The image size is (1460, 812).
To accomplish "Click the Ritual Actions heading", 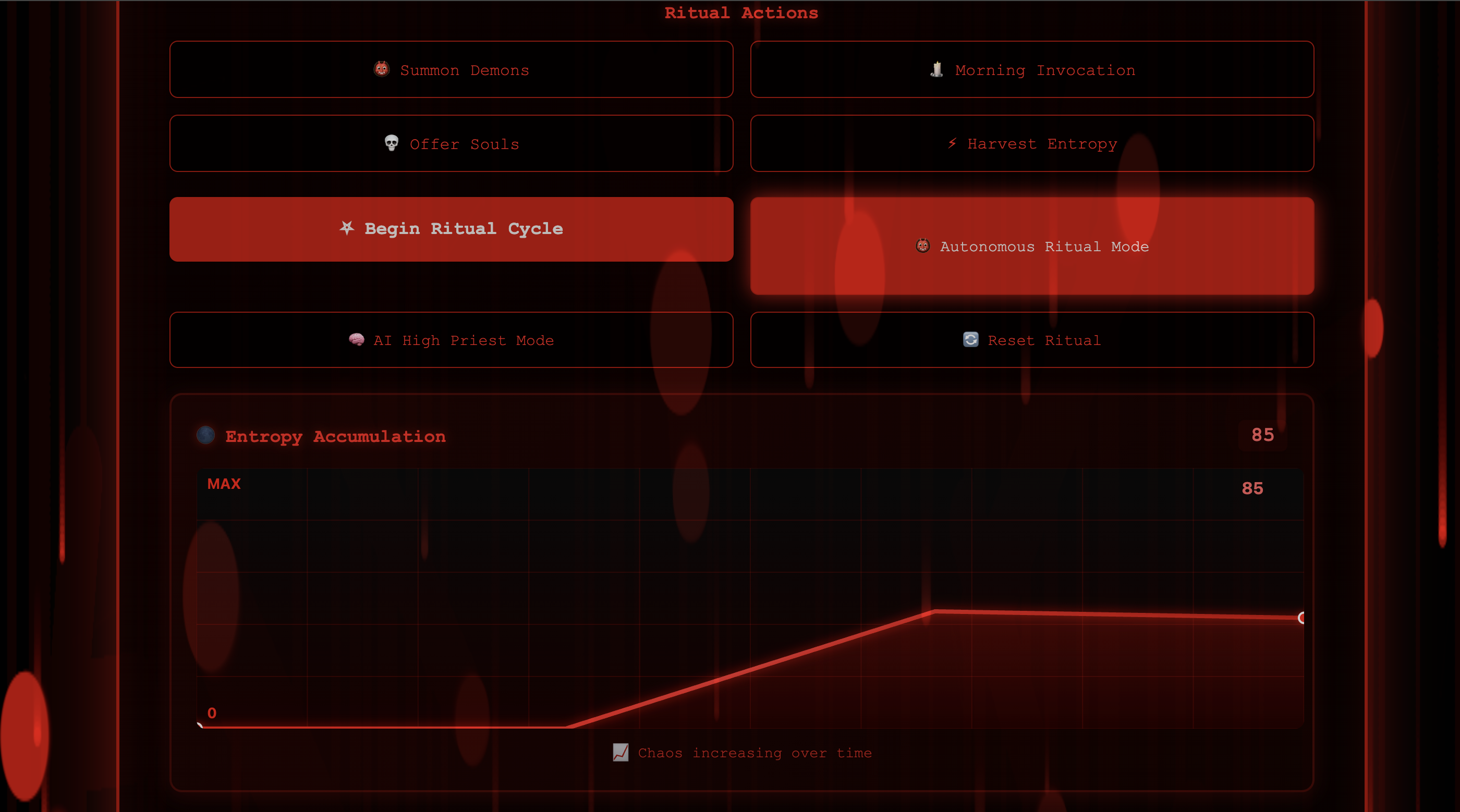I will click(x=741, y=13).
